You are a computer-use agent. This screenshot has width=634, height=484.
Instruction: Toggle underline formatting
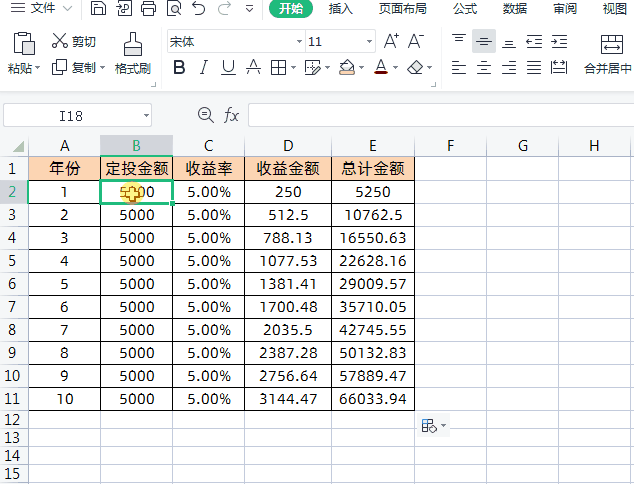[x=228, y=67]
